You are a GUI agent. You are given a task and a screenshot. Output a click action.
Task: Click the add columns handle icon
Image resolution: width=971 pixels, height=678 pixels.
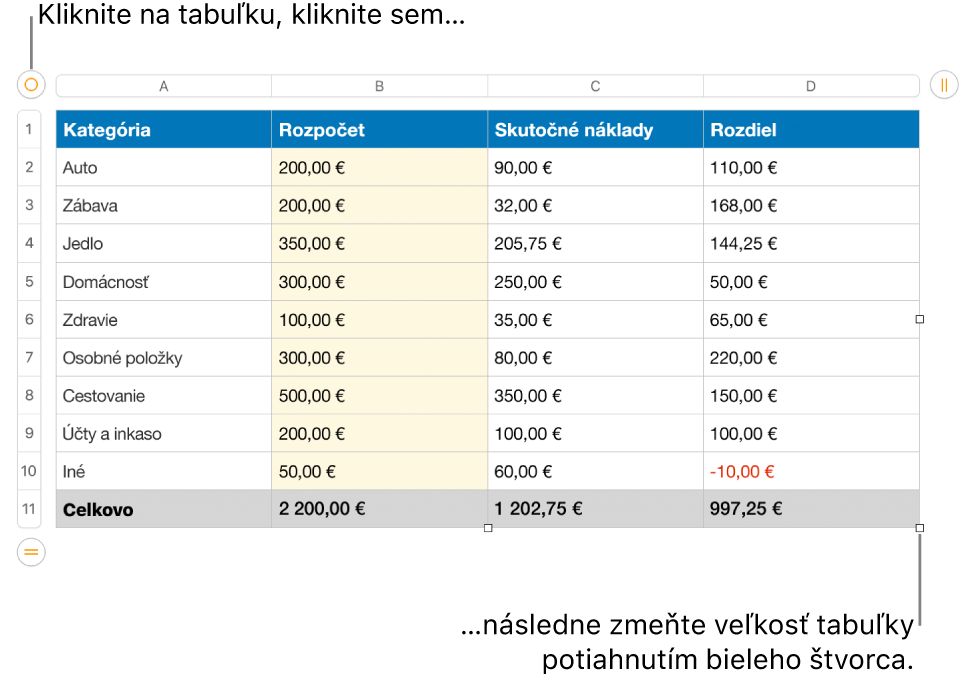coord(944,85)
